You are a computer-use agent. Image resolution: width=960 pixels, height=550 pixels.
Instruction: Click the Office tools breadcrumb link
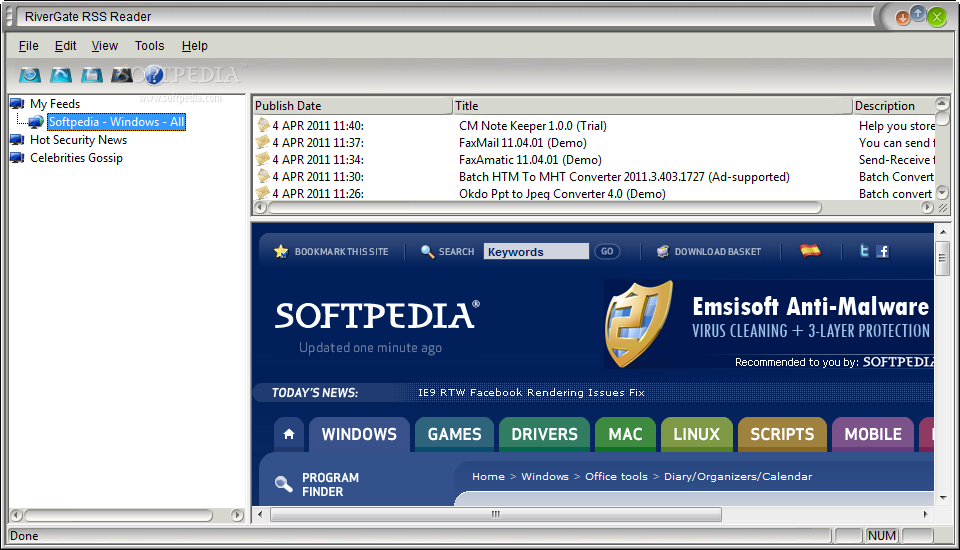616,477
